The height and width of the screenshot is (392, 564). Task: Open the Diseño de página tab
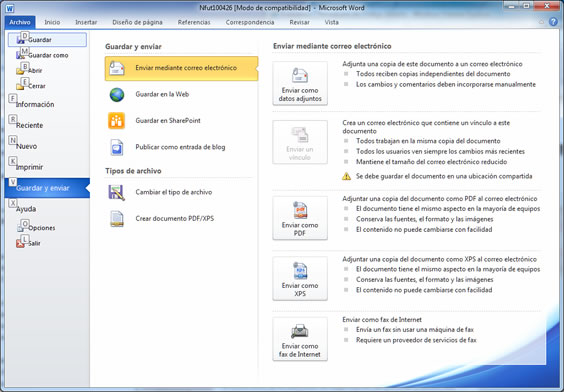(137, 22)
